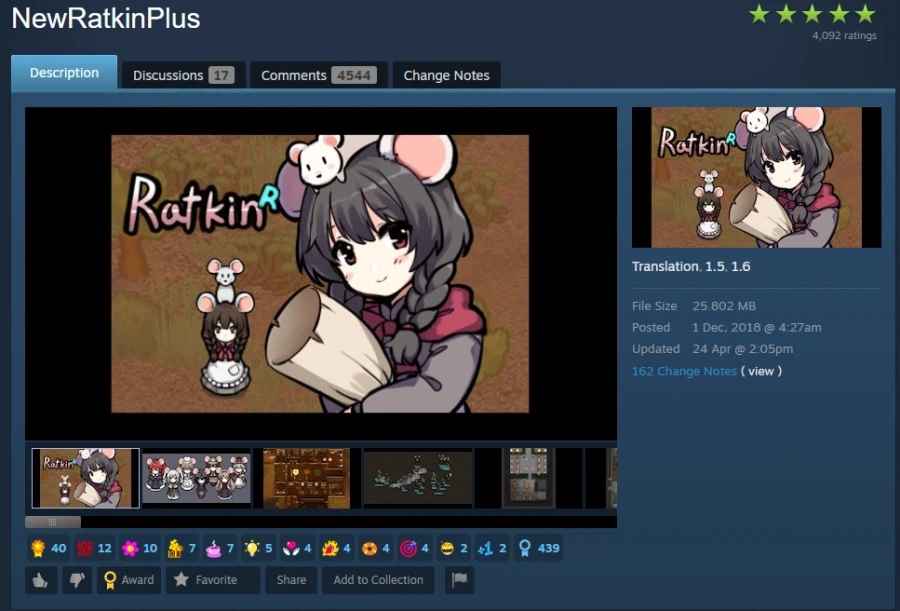Click the thumbs down rate button
The height and width of the screenshot is (611, 900).
[x=77, y=580]
